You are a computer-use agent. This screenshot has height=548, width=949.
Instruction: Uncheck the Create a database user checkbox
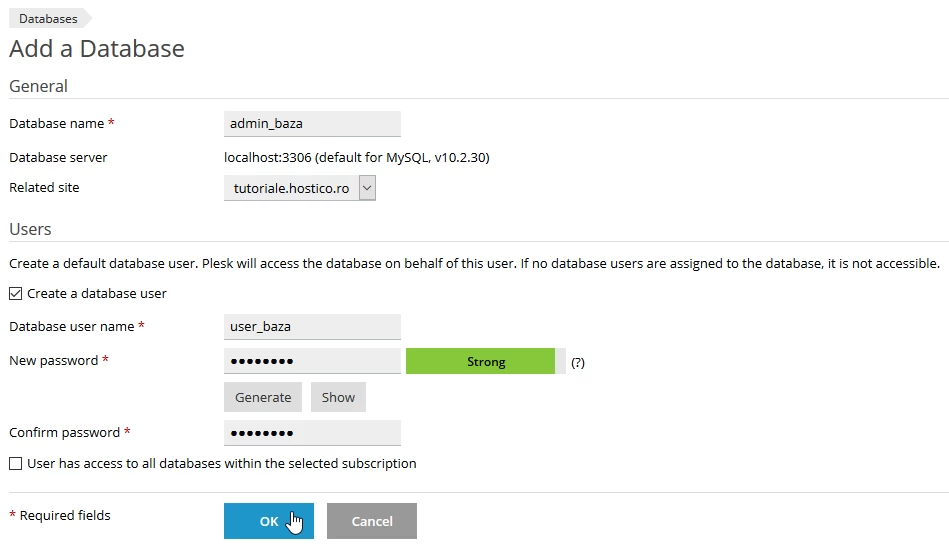point(15,294)
